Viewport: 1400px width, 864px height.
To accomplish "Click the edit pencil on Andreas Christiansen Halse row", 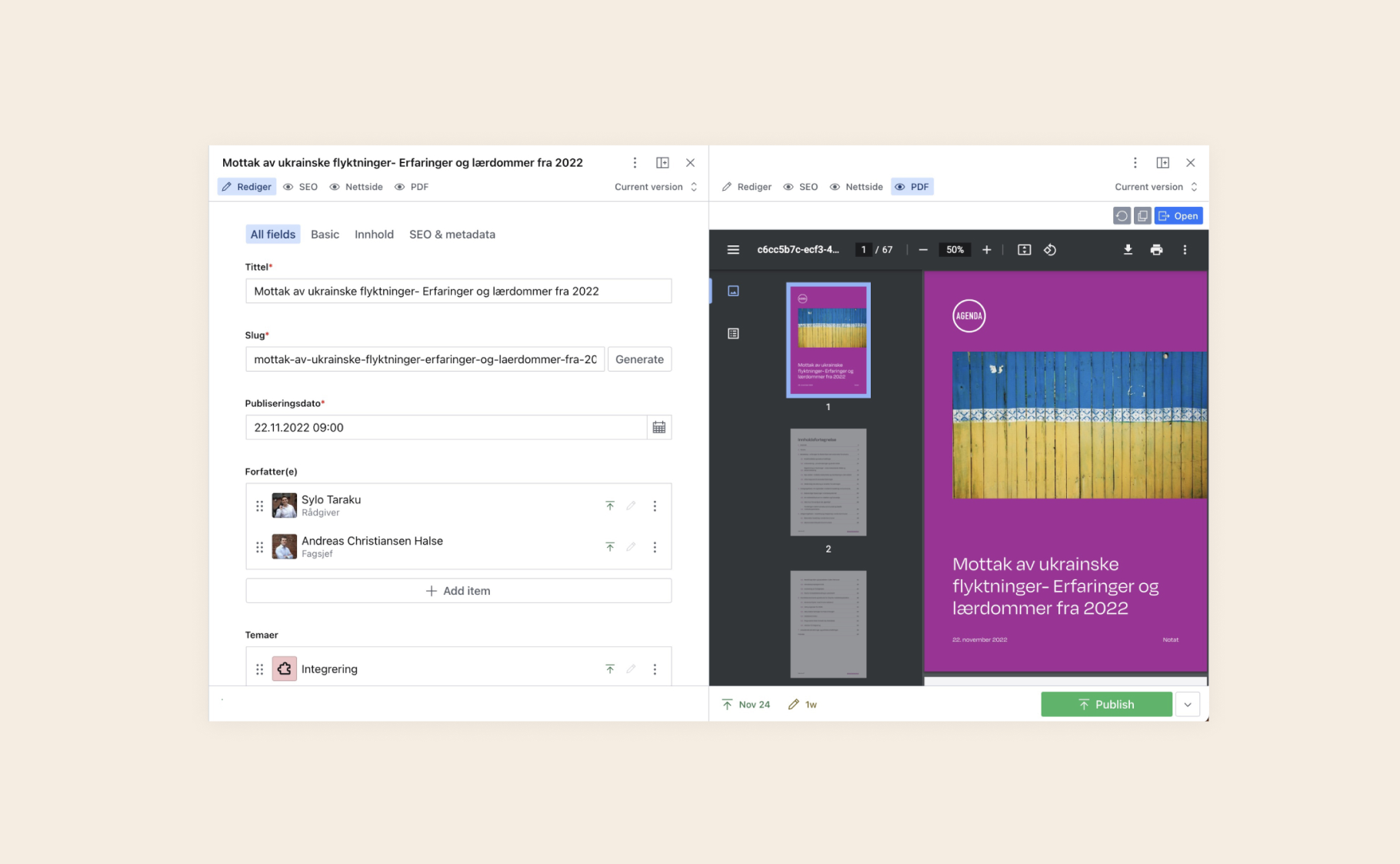I will pyautogui.click(x=631, y=547).
